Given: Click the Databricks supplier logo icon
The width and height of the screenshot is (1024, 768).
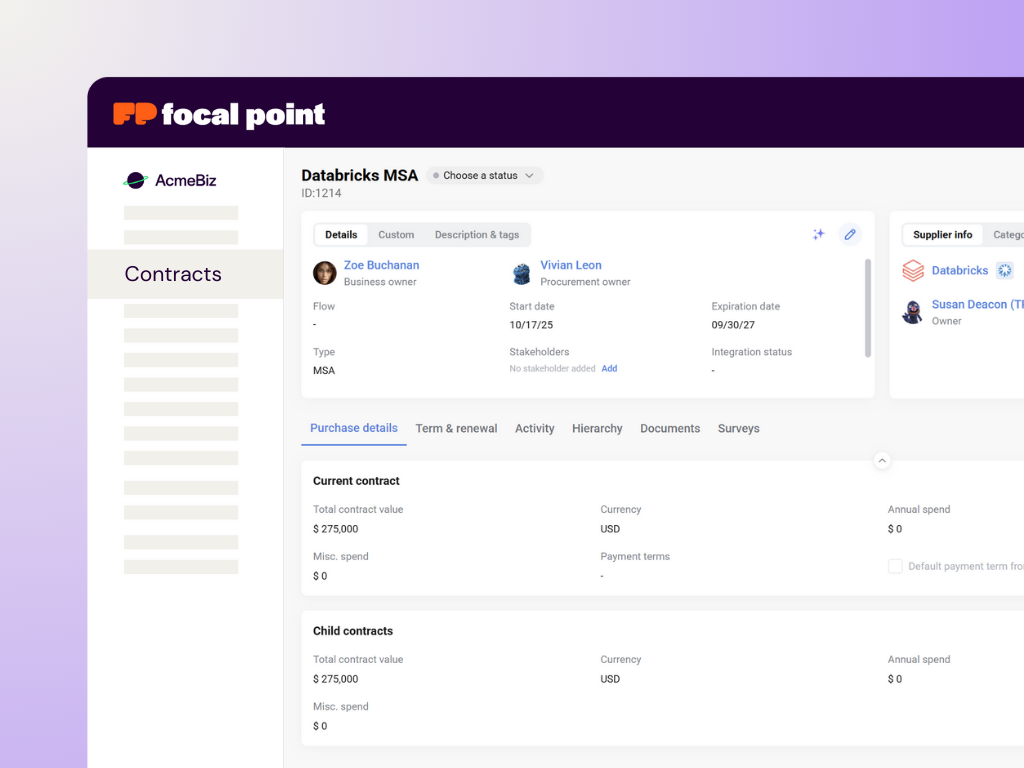Looking at the screenshot, I should (x=913, y=271).
